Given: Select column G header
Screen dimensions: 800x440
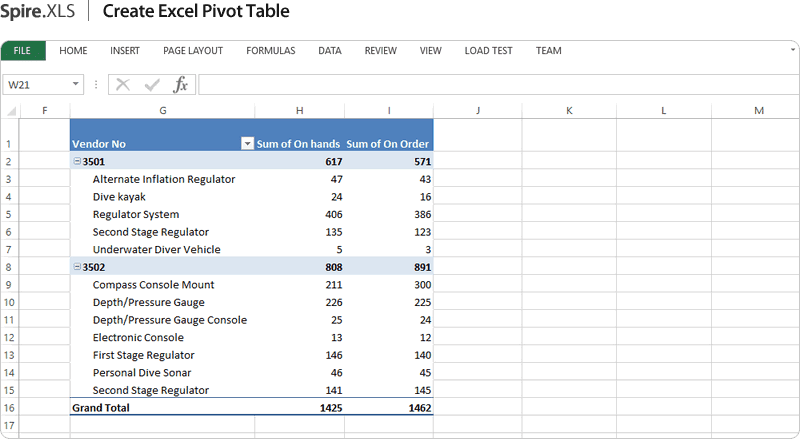Looking at the screenshot, I should coord(162,111).
